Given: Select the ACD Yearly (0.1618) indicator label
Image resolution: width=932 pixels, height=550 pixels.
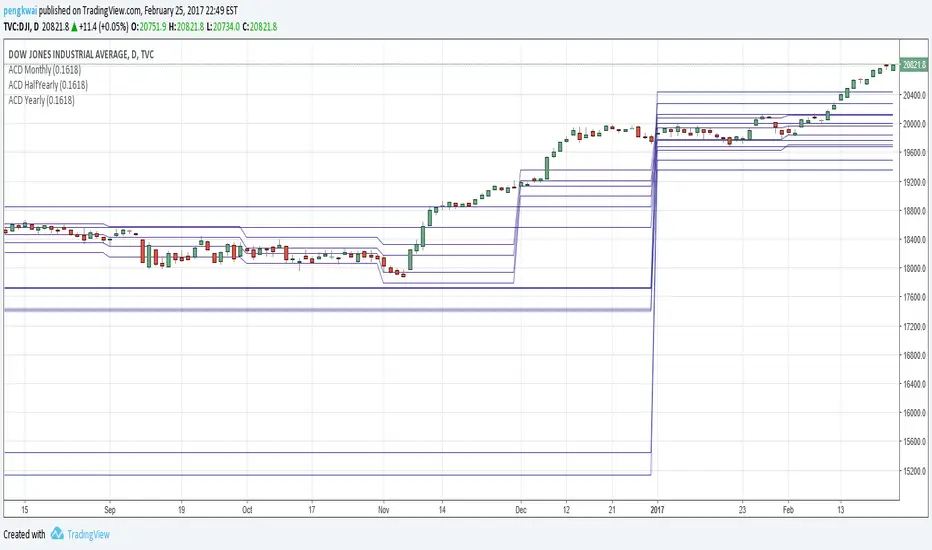Looking at the screenshot, I should (42, 100).
